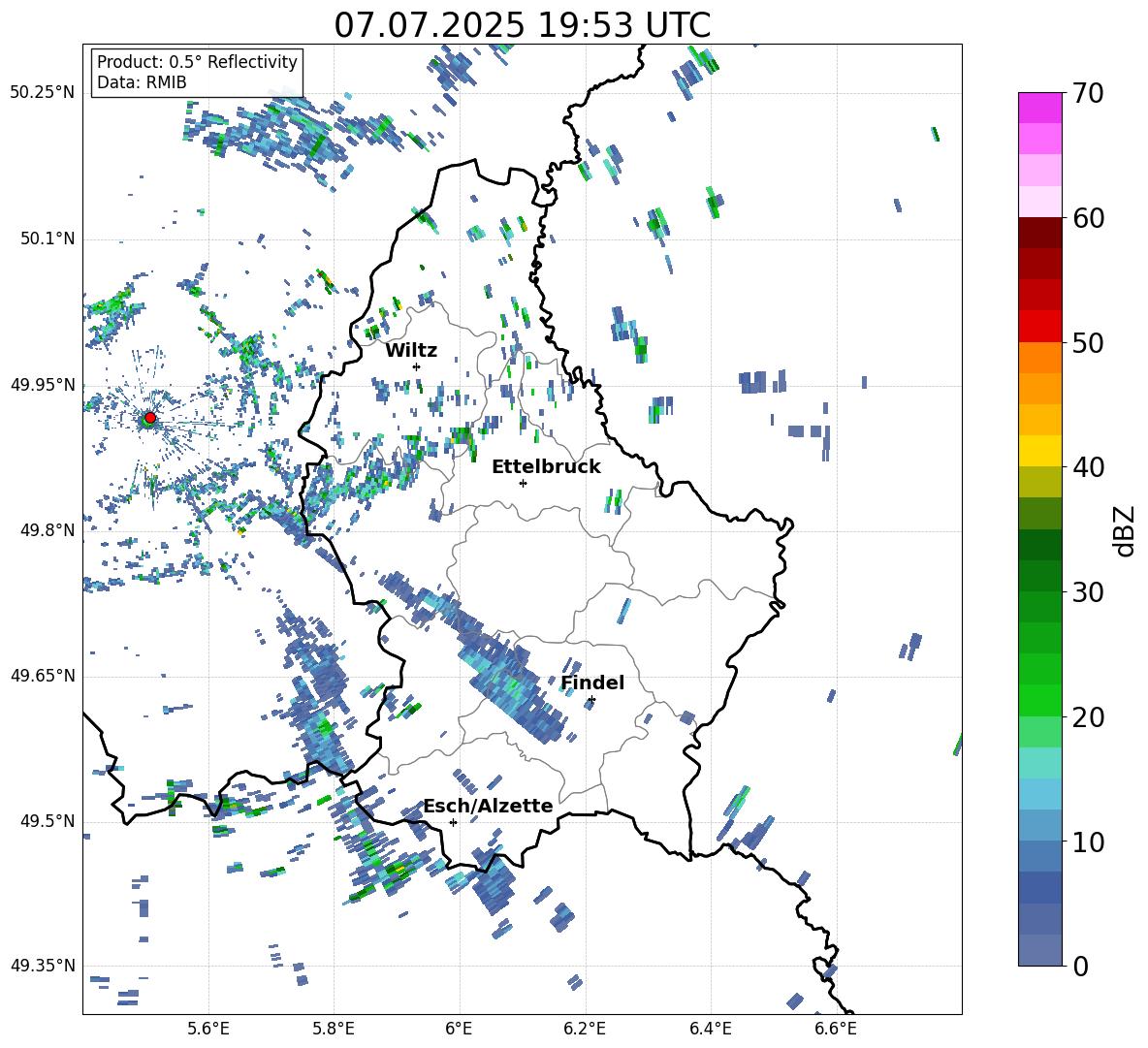This screenshot has height=1048, width=1148.
Task: Click the colorbar tick label 20
Action: (1088, 716)
